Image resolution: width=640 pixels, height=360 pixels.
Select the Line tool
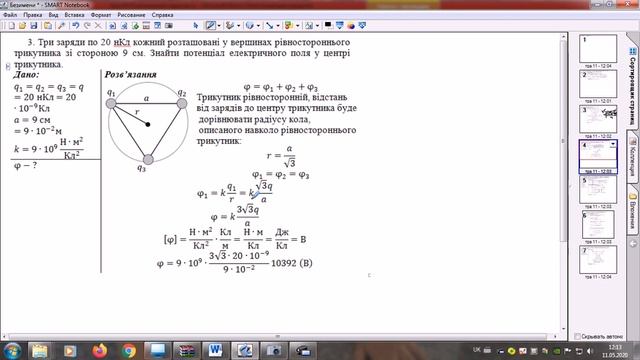pos(269,26)
